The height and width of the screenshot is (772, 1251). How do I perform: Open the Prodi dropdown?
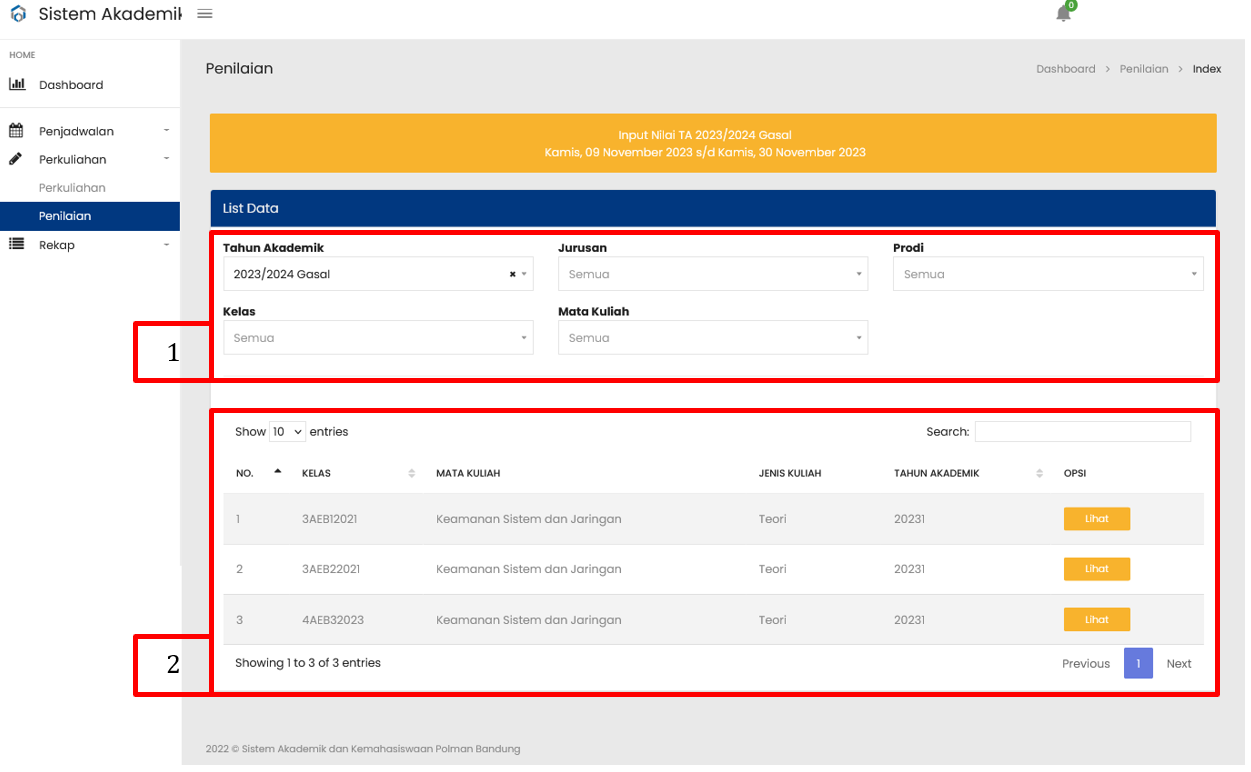click(x=1048, y=274)
